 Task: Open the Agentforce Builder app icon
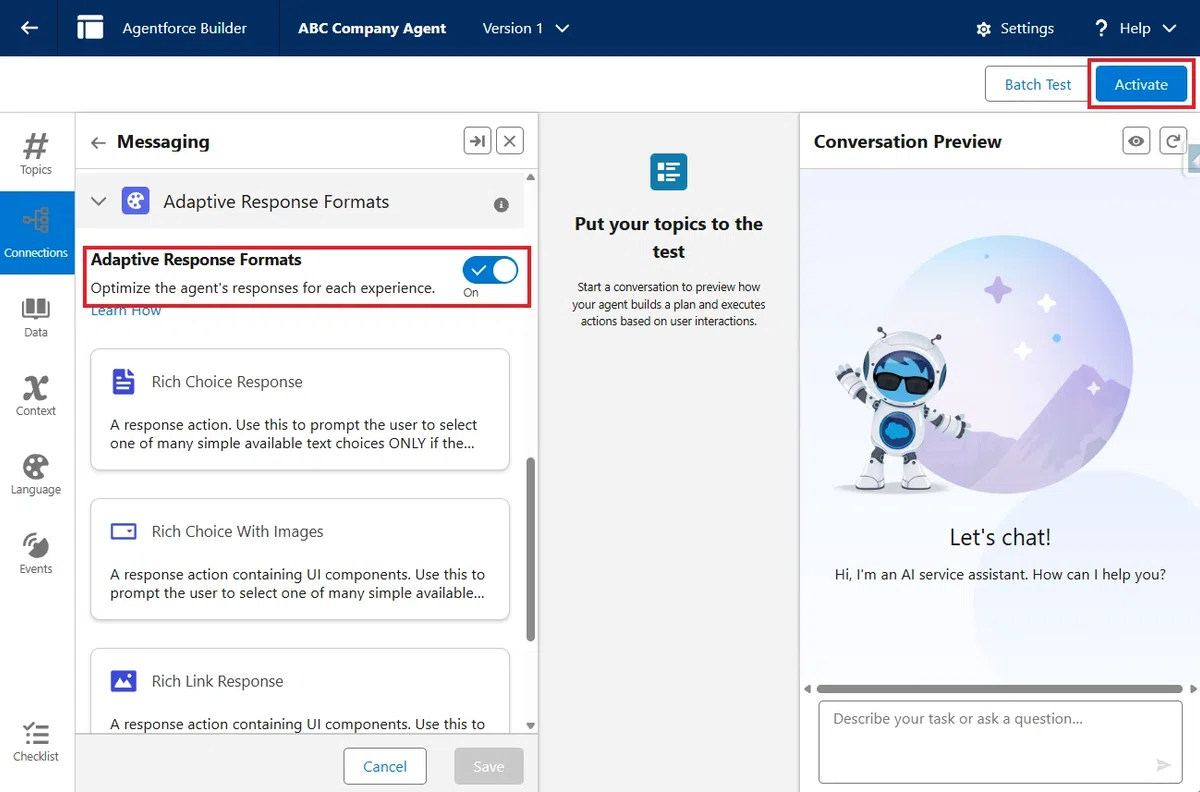pyautogui.click(x=90, y=28)
